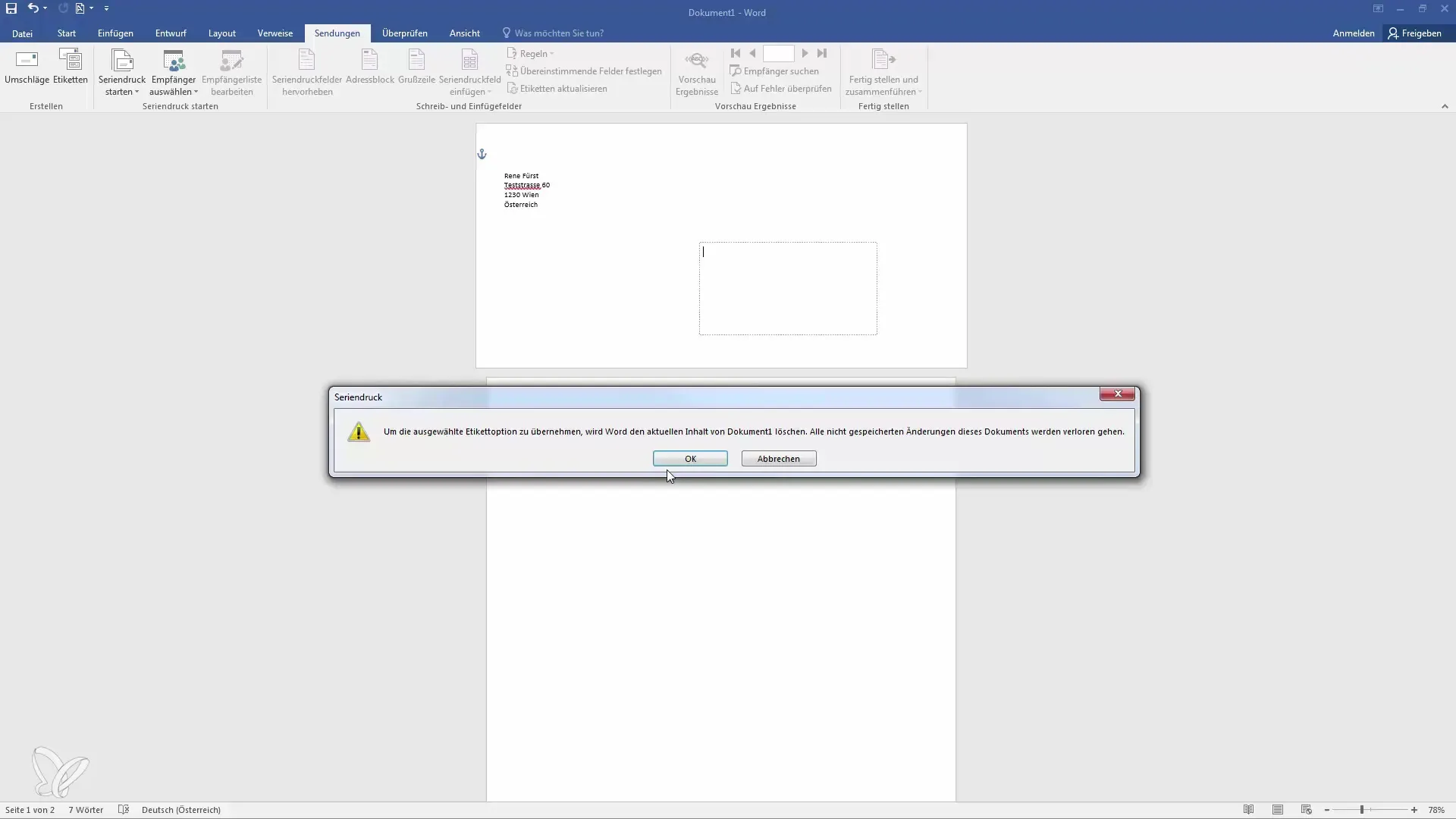
Task: Go to last record arrow
Action: click(822, 53)
